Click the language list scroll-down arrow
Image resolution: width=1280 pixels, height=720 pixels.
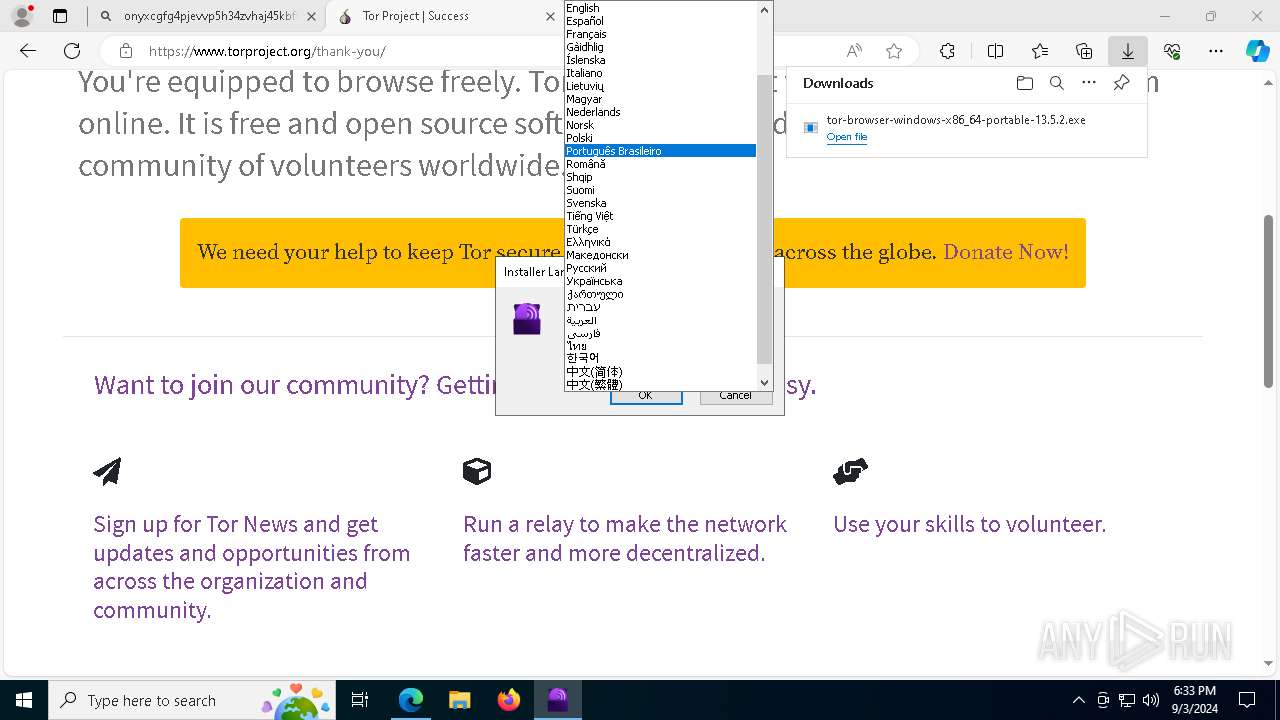(765, 382)
